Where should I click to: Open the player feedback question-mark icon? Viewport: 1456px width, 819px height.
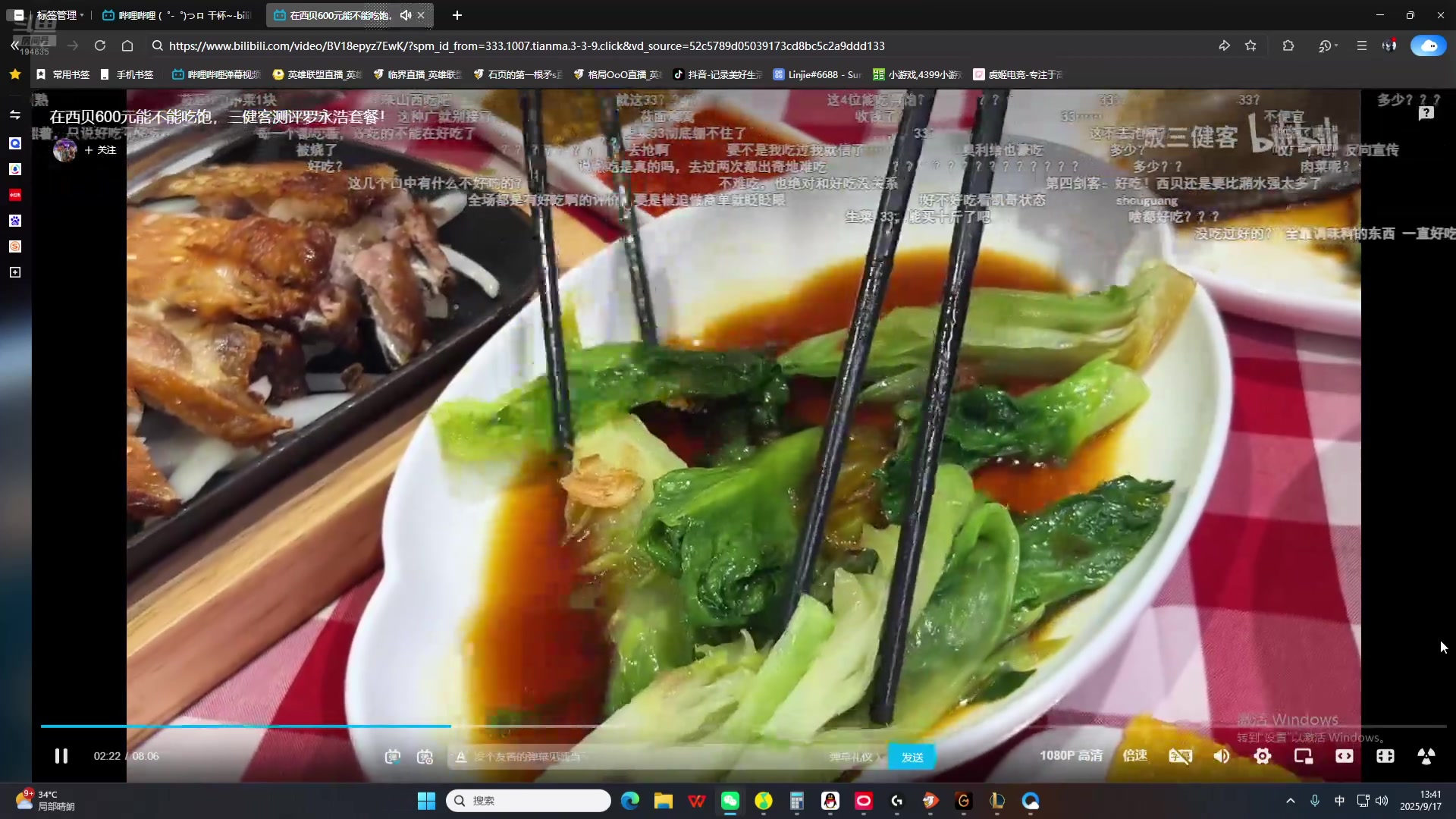[x=1426, y=113]
